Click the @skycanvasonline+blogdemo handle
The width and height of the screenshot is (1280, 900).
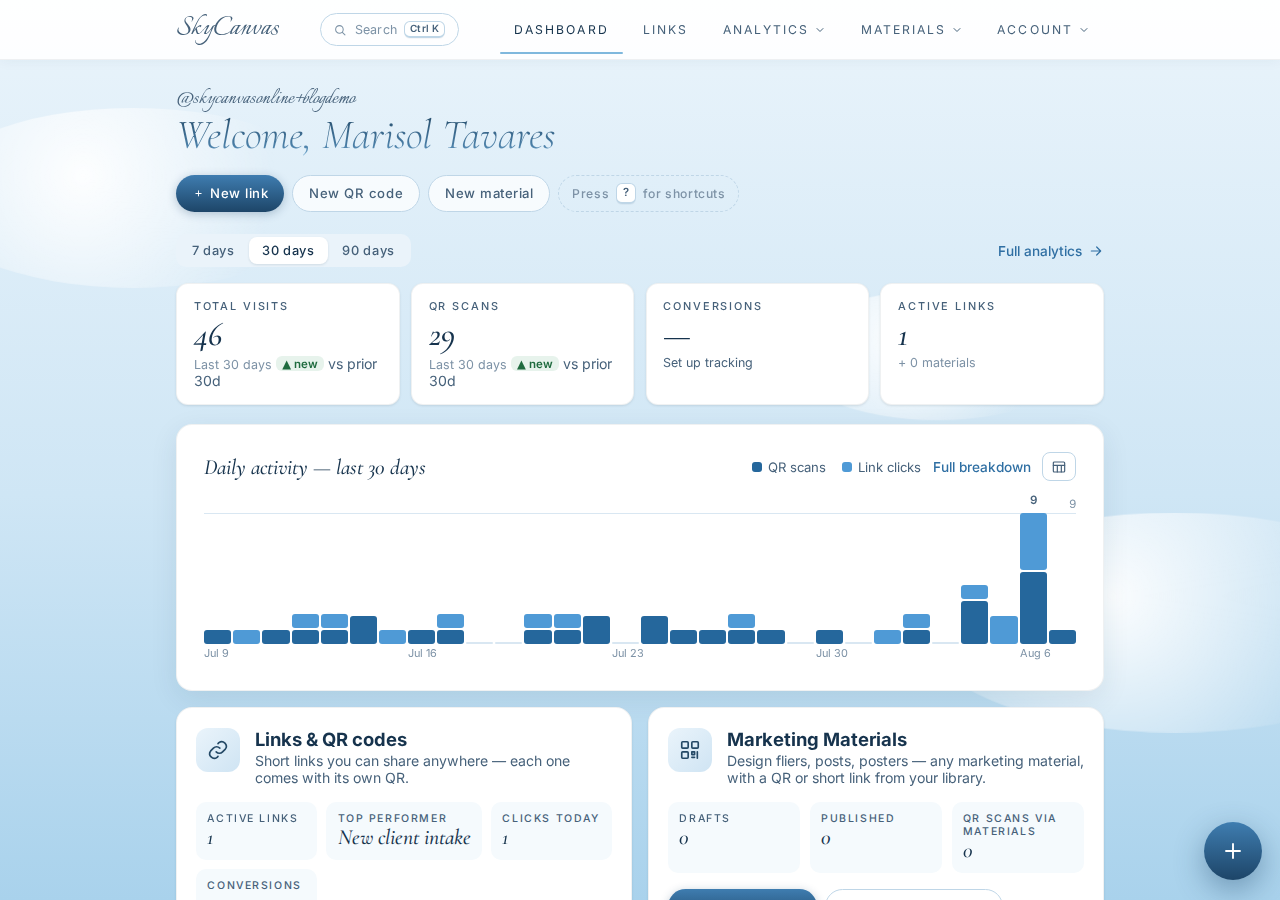(266, 97)
